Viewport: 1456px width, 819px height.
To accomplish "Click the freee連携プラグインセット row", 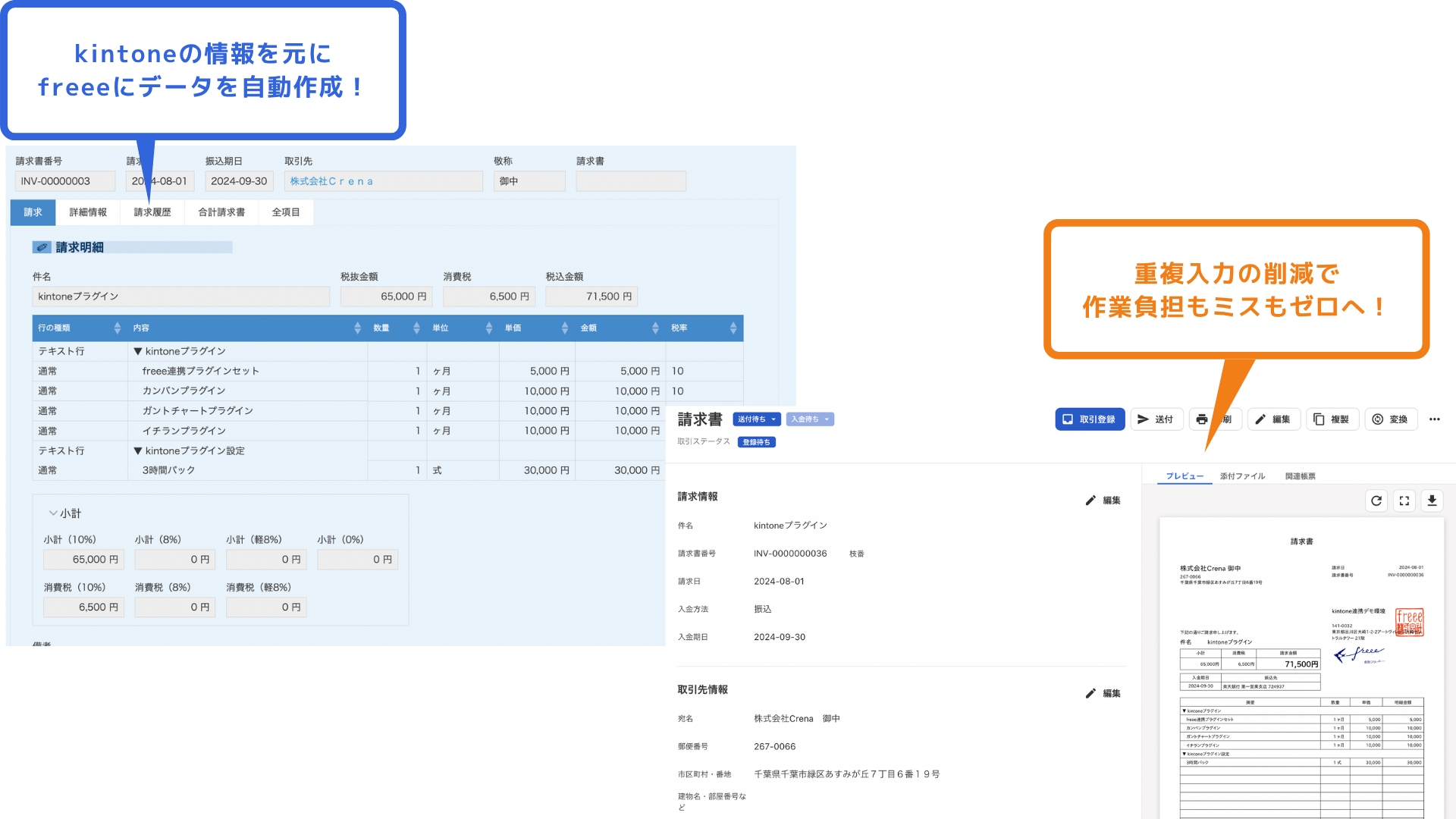I will (x=388, y=371).
